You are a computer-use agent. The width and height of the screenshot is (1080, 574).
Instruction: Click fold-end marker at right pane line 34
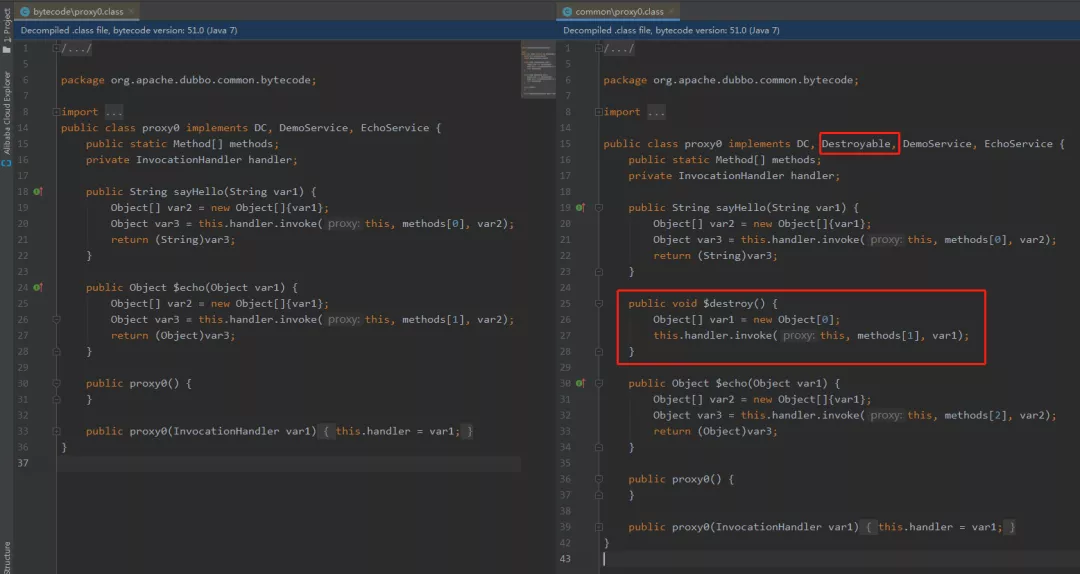point(599,447)
